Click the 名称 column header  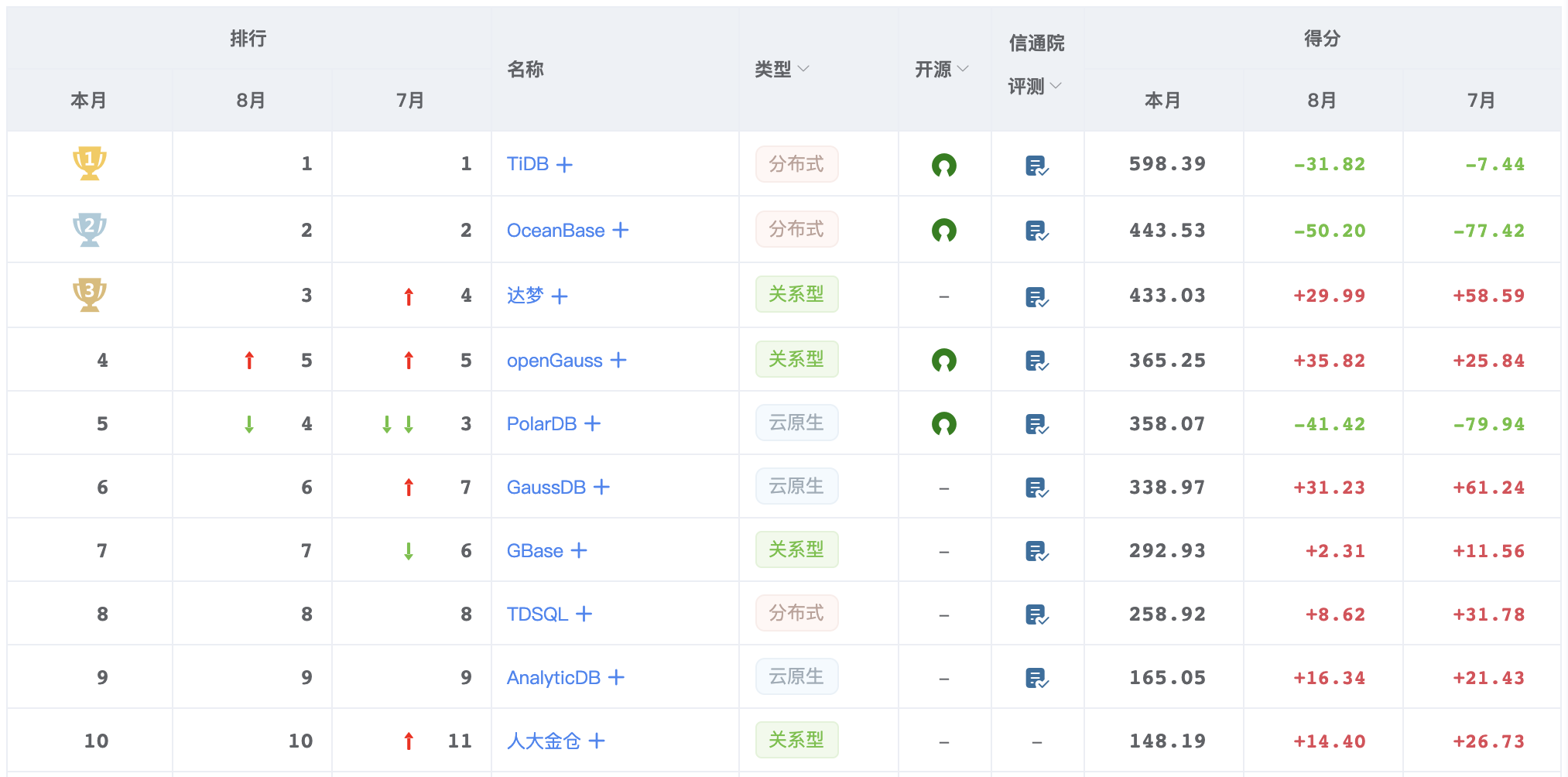(526, 69)
